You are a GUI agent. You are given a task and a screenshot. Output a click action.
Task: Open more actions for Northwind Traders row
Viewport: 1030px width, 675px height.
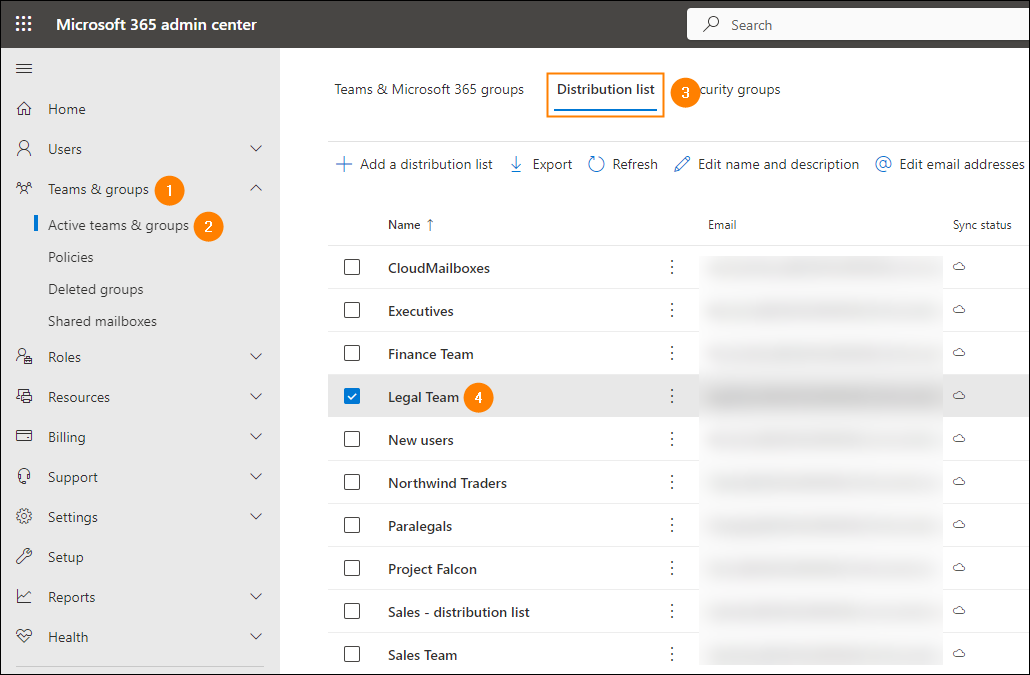671,482
